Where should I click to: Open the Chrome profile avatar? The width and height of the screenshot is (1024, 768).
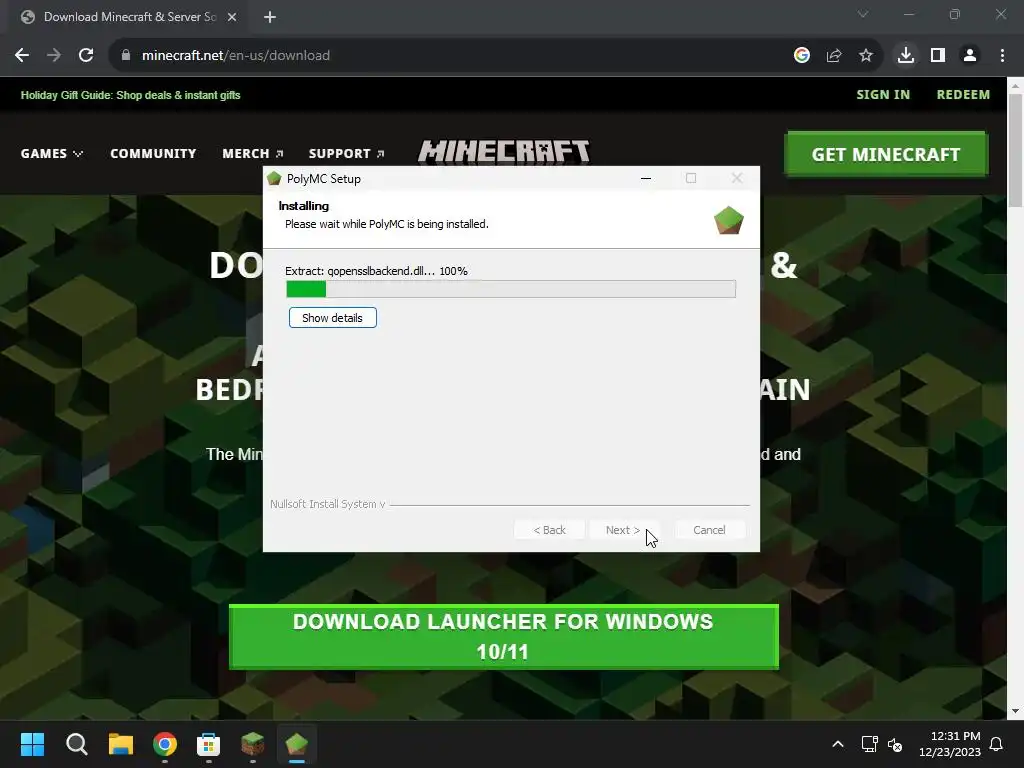click(970, 56)
